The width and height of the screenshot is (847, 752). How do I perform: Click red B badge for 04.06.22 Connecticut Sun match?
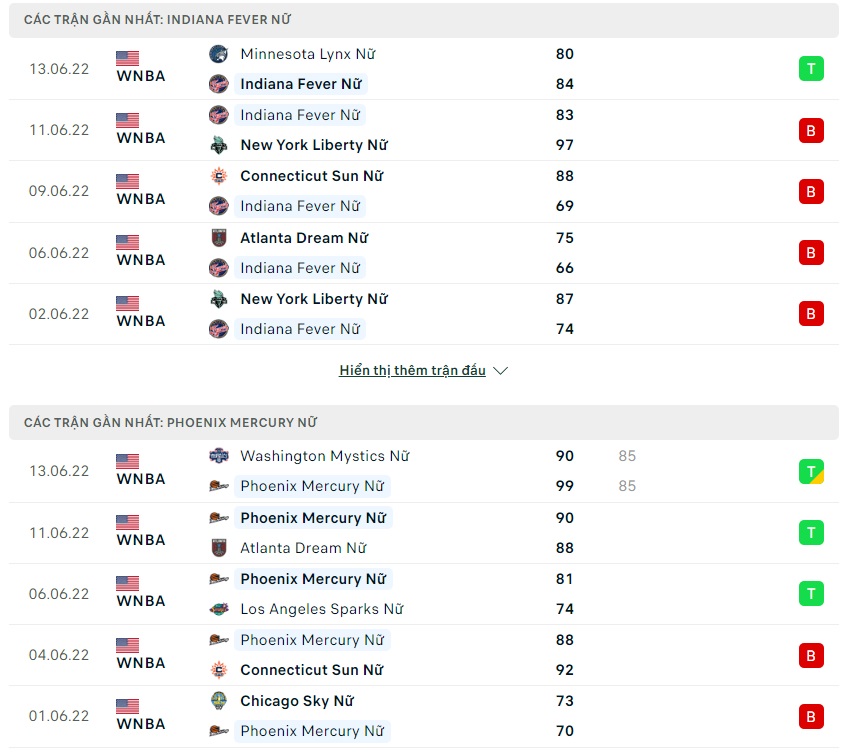point(811,655)
